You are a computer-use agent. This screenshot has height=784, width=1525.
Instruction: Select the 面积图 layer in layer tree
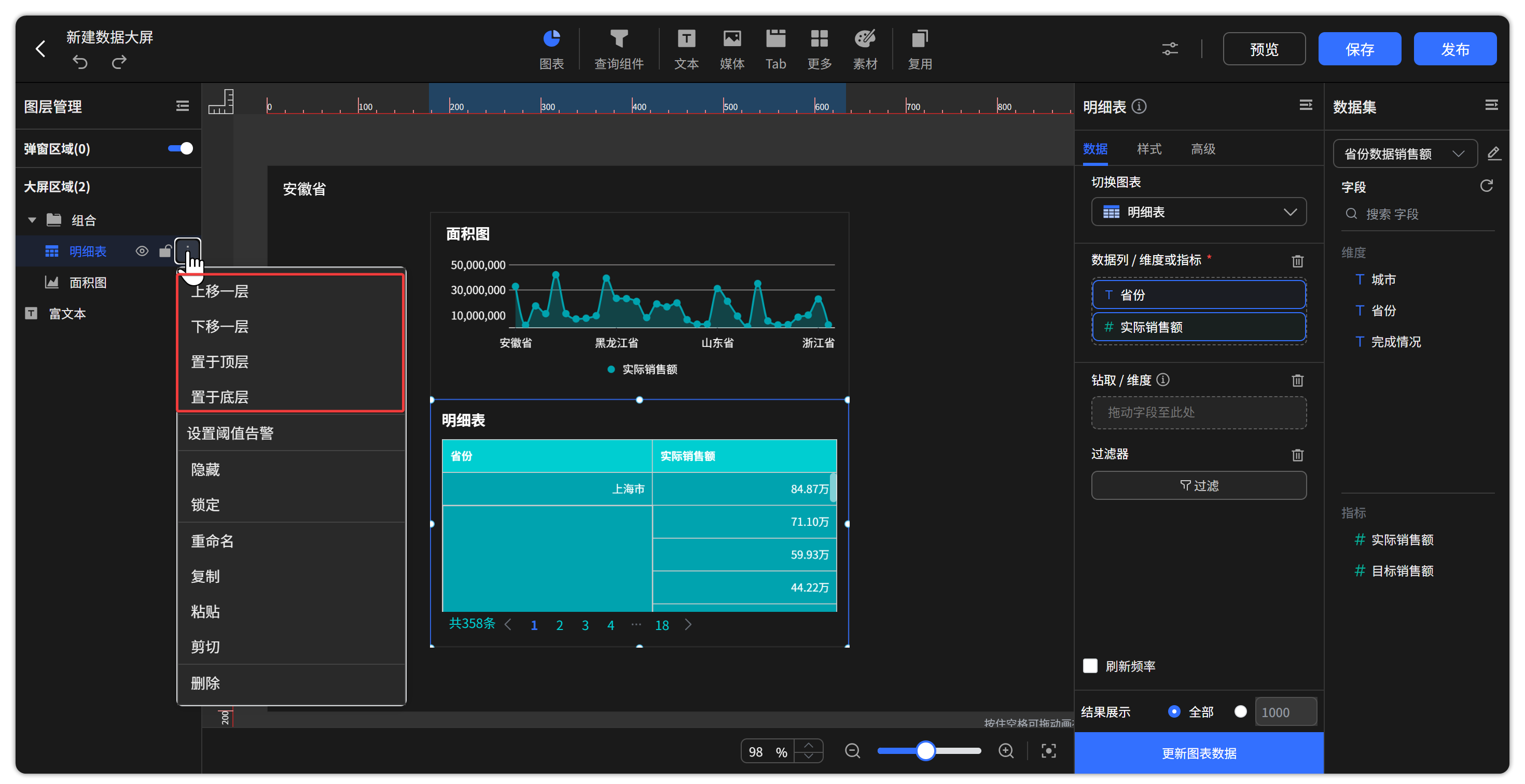[88, 283]
